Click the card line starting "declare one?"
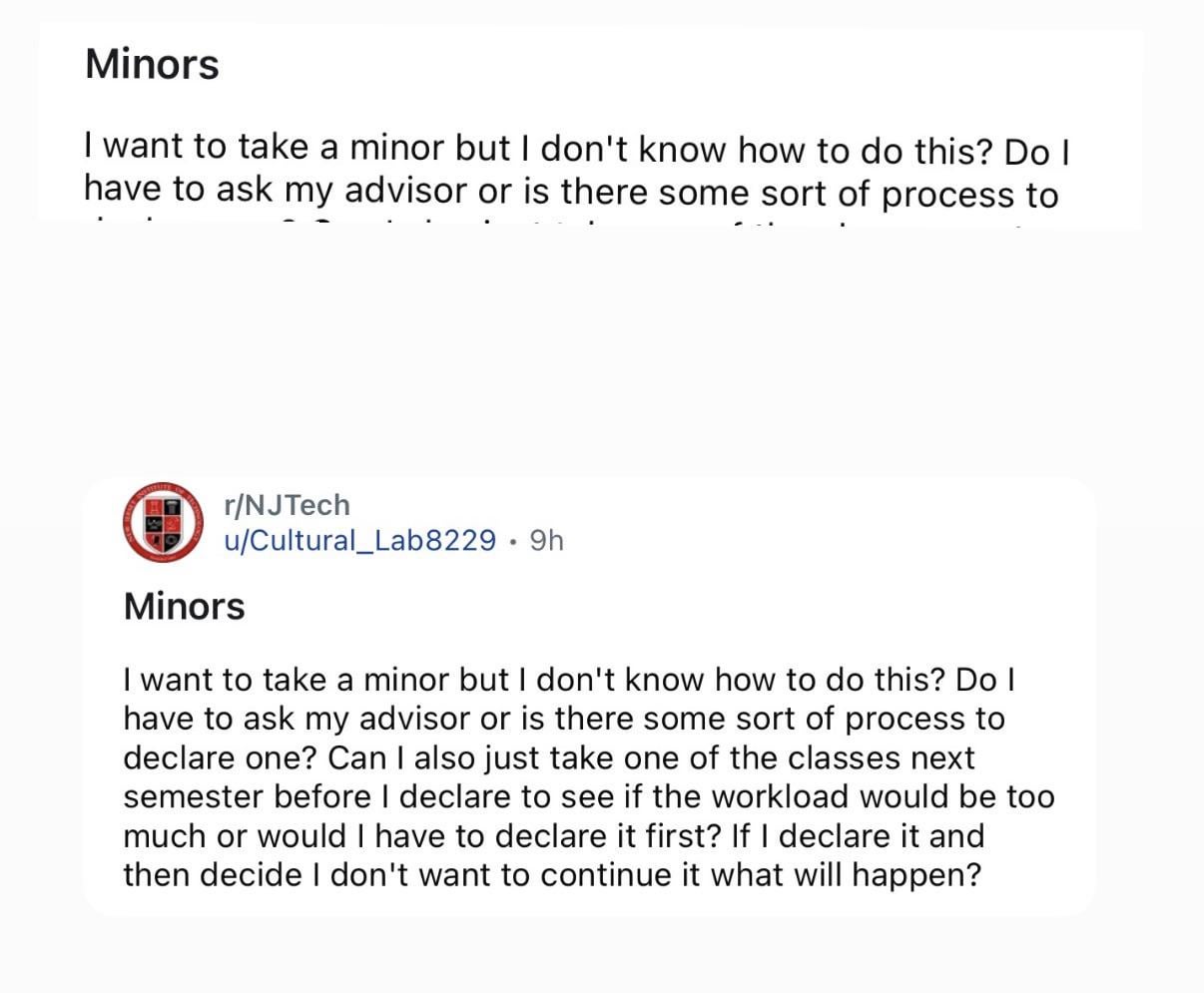The height and width of the screenshot is (993, 1204). pyautogui.click(x=548, y=757)
